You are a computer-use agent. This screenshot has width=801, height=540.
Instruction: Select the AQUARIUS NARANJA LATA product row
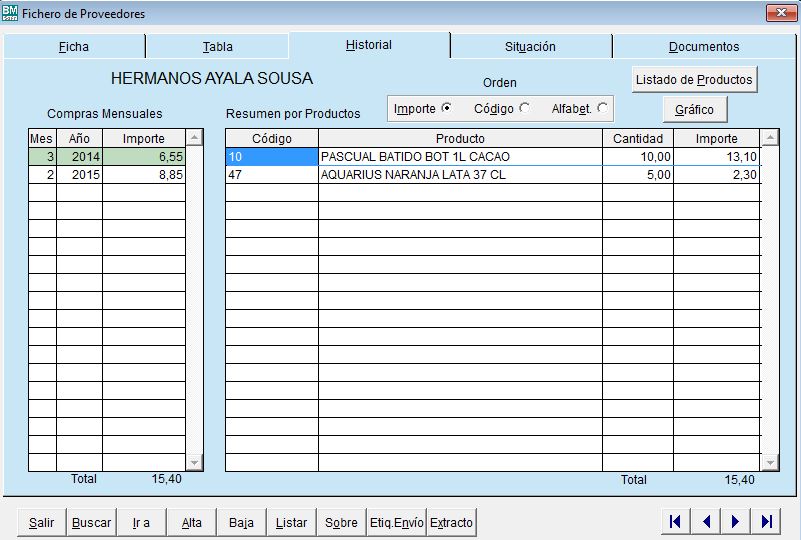[460, 175]
